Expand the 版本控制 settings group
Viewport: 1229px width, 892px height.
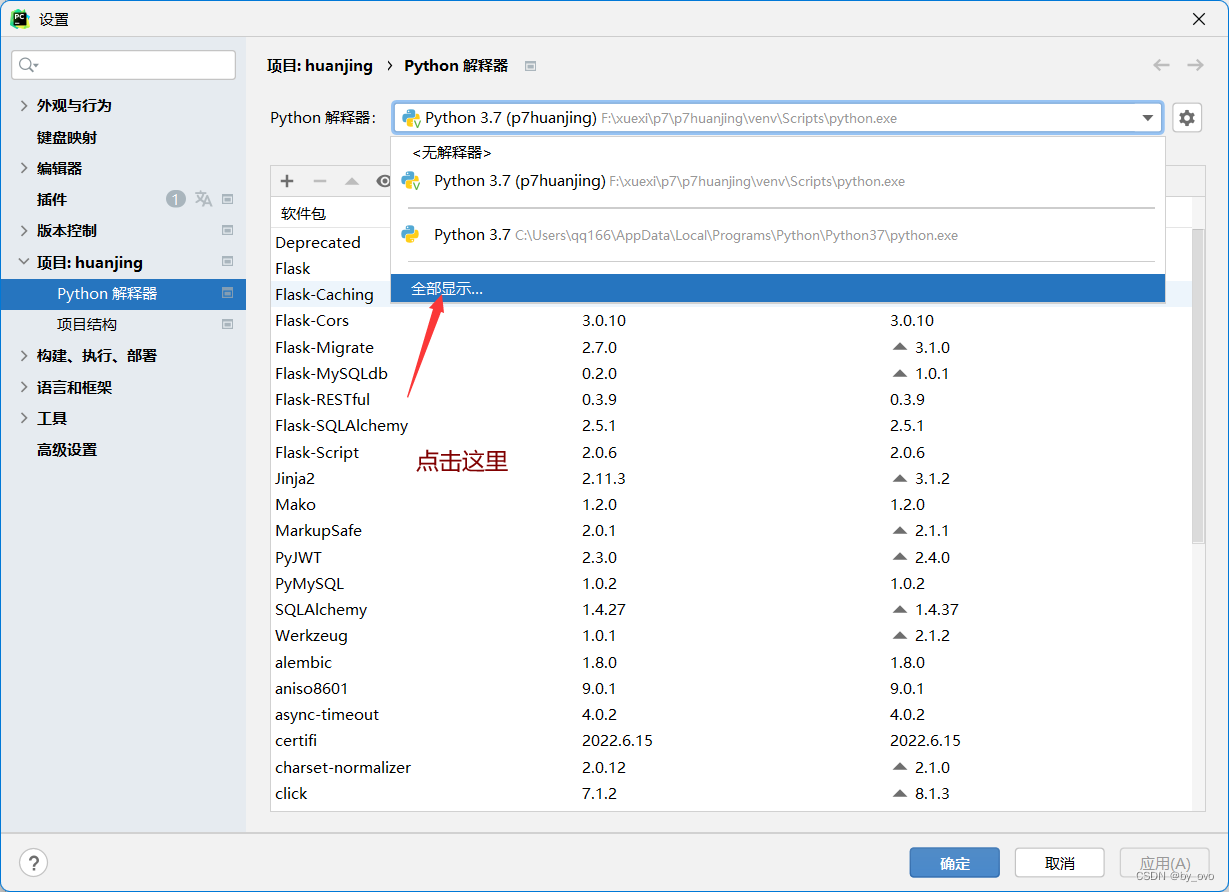pos(24,231)
